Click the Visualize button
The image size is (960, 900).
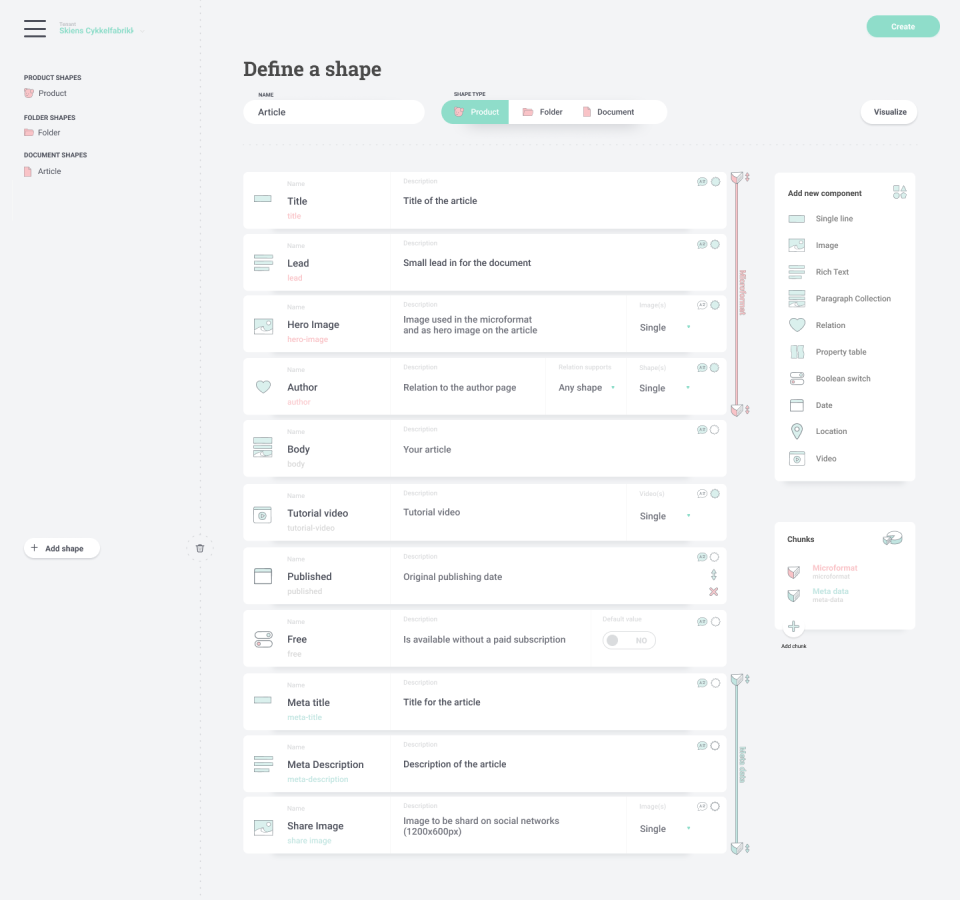tap(888, 112)
